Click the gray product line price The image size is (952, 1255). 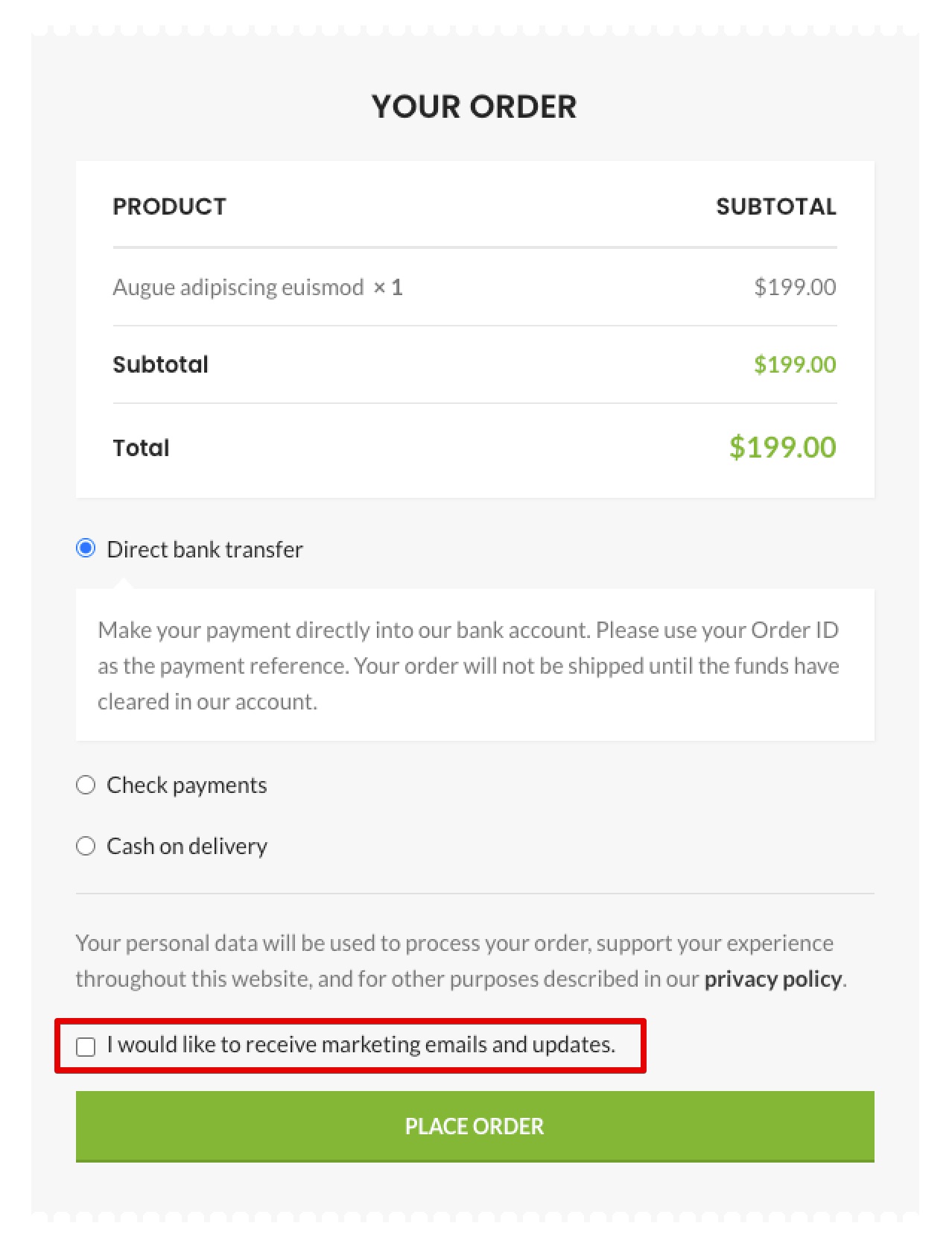795,287
